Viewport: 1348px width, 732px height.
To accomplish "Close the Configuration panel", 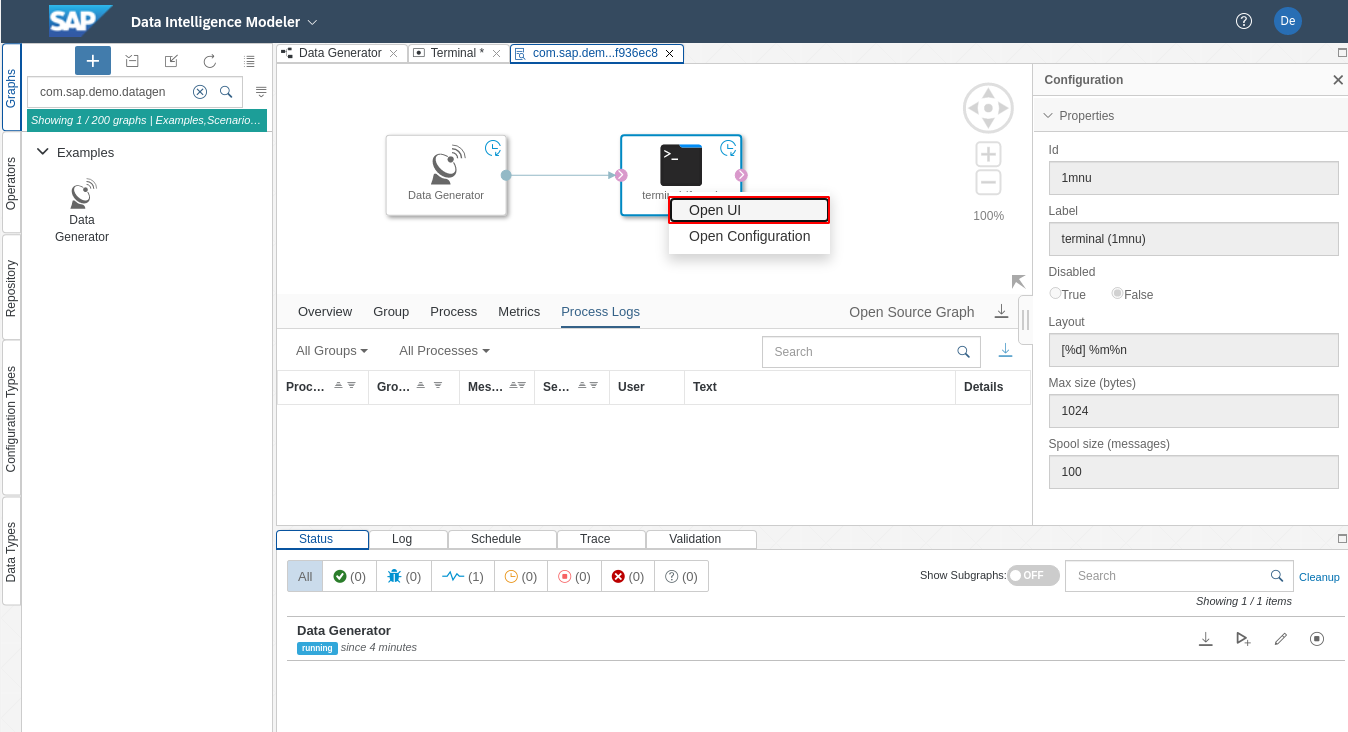I will tap(1338, 80).
